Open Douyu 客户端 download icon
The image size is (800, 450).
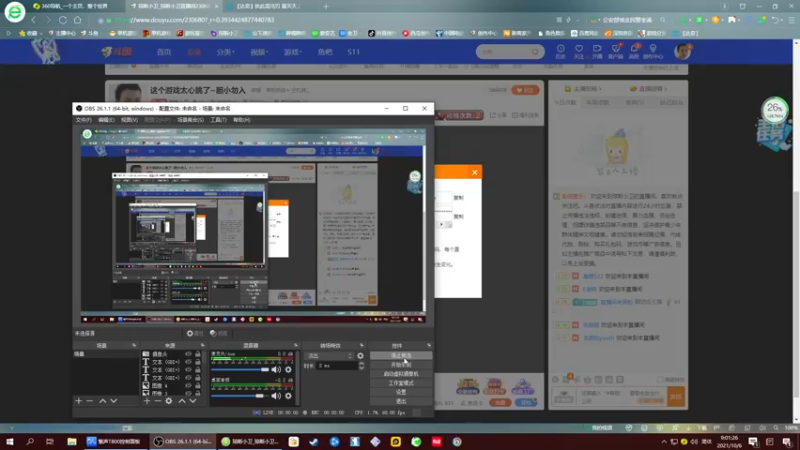(616, 51)
